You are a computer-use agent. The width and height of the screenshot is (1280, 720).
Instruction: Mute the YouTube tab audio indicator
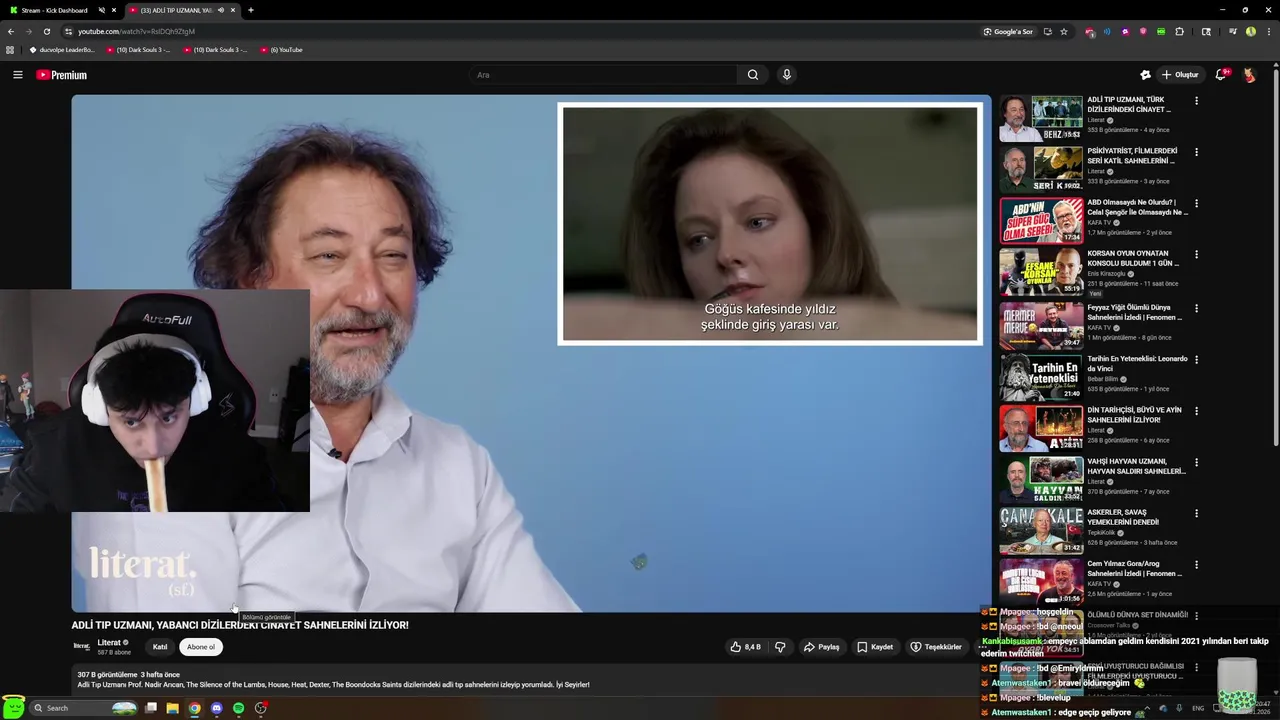220,10
